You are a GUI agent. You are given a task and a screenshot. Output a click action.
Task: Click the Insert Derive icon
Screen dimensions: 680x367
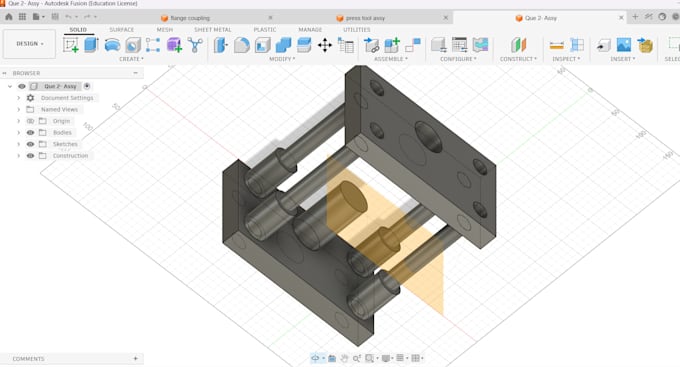coord(603,45)
